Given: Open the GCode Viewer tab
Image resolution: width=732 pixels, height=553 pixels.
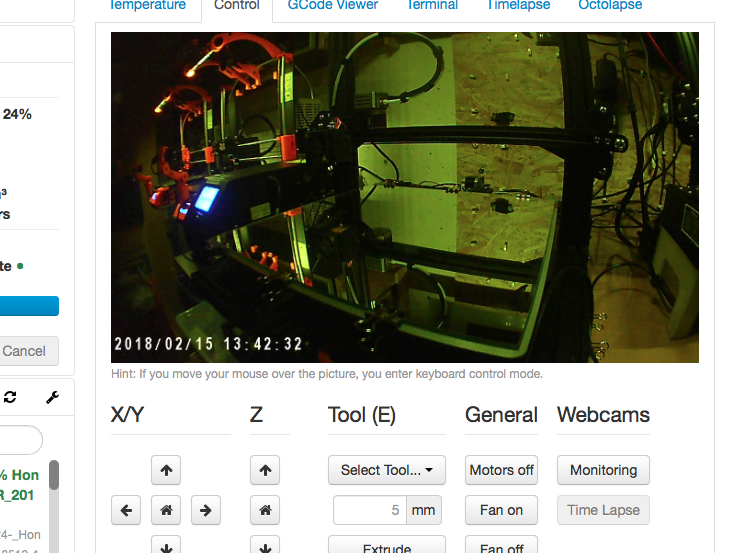Looking at the screenshot, I should pyautogui.click(x=333, y=5).
